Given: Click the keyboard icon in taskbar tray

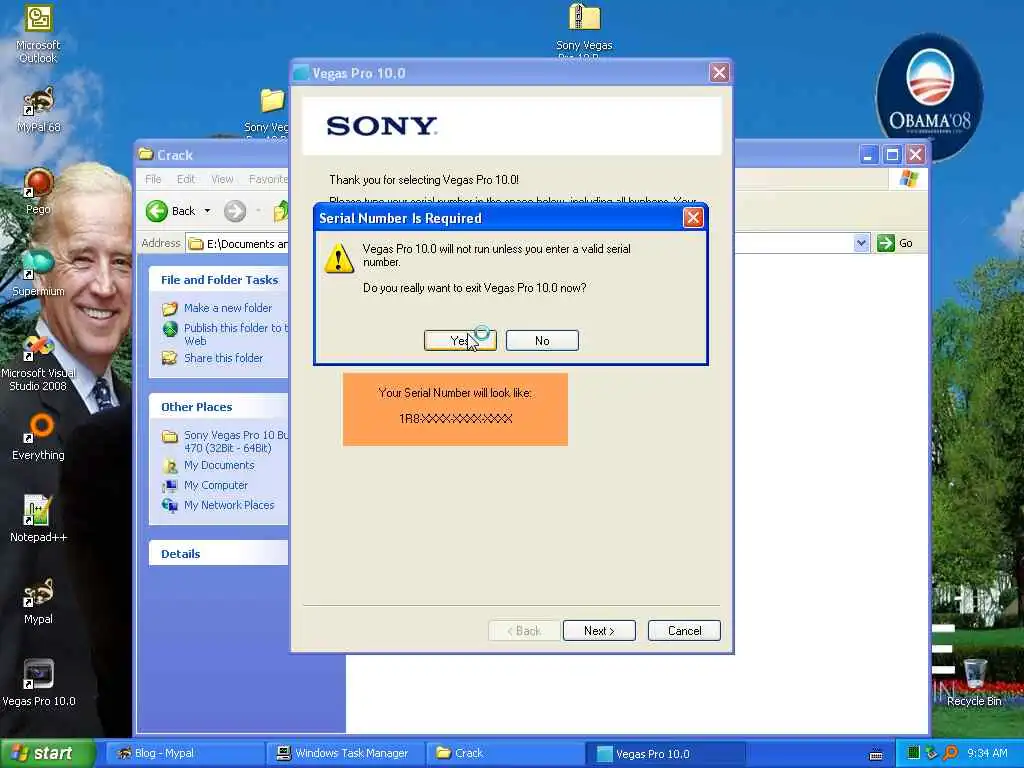Looking at the screenshot, I should click(x=876, y=754).
